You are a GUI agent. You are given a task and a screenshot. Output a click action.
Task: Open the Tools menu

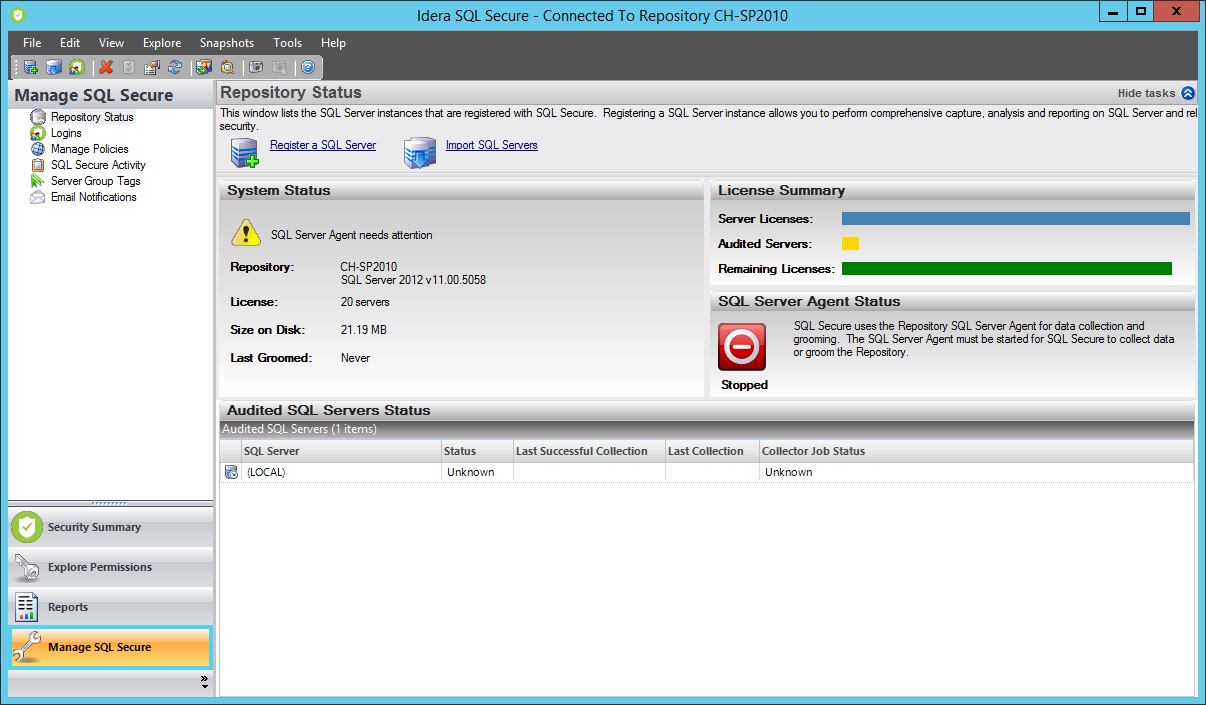point(288,43)
